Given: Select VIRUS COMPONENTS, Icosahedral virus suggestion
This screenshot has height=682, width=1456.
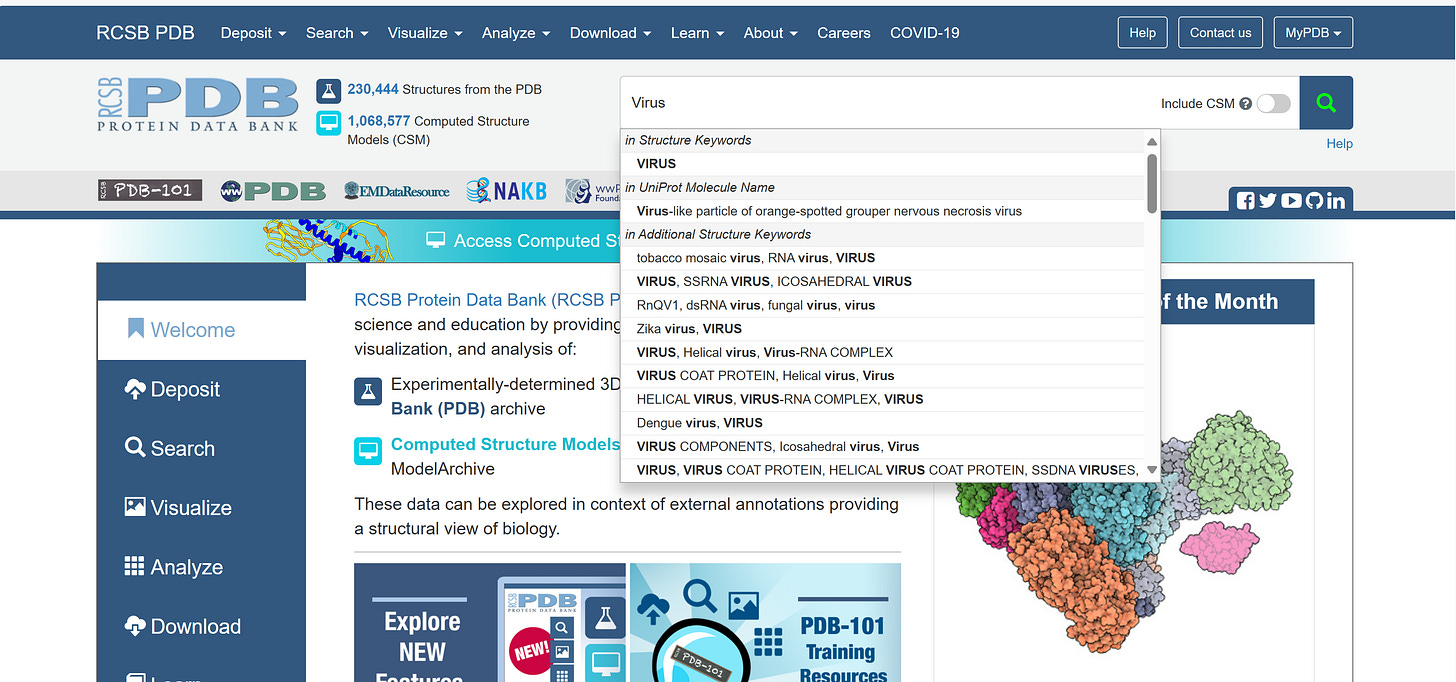Looking at the screenshot, I should point(883,446).
